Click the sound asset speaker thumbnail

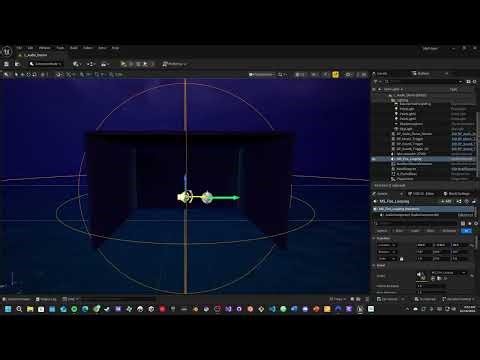(x=421, y=275)
